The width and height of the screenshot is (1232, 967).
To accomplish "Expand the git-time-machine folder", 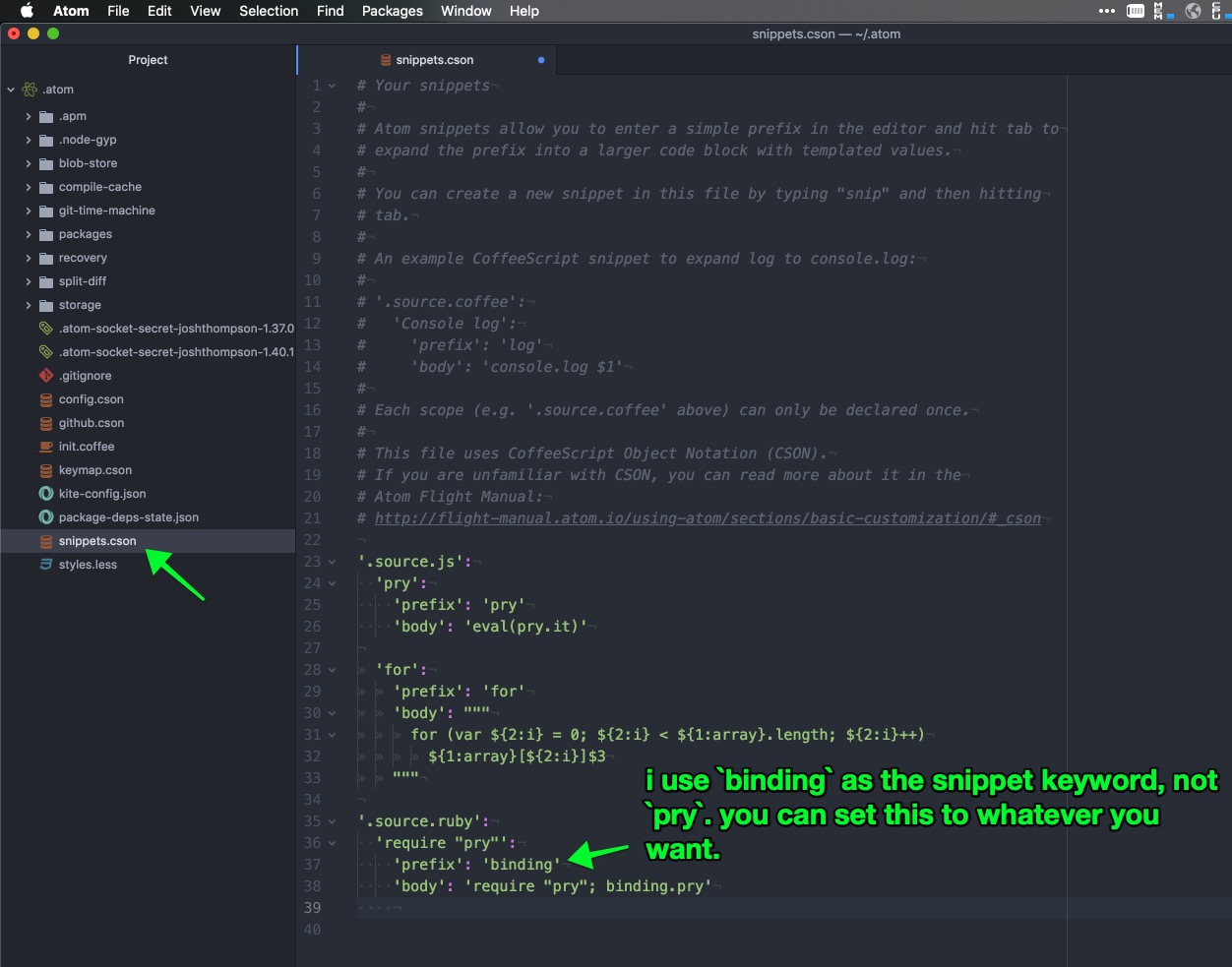I will coord(29,211).
